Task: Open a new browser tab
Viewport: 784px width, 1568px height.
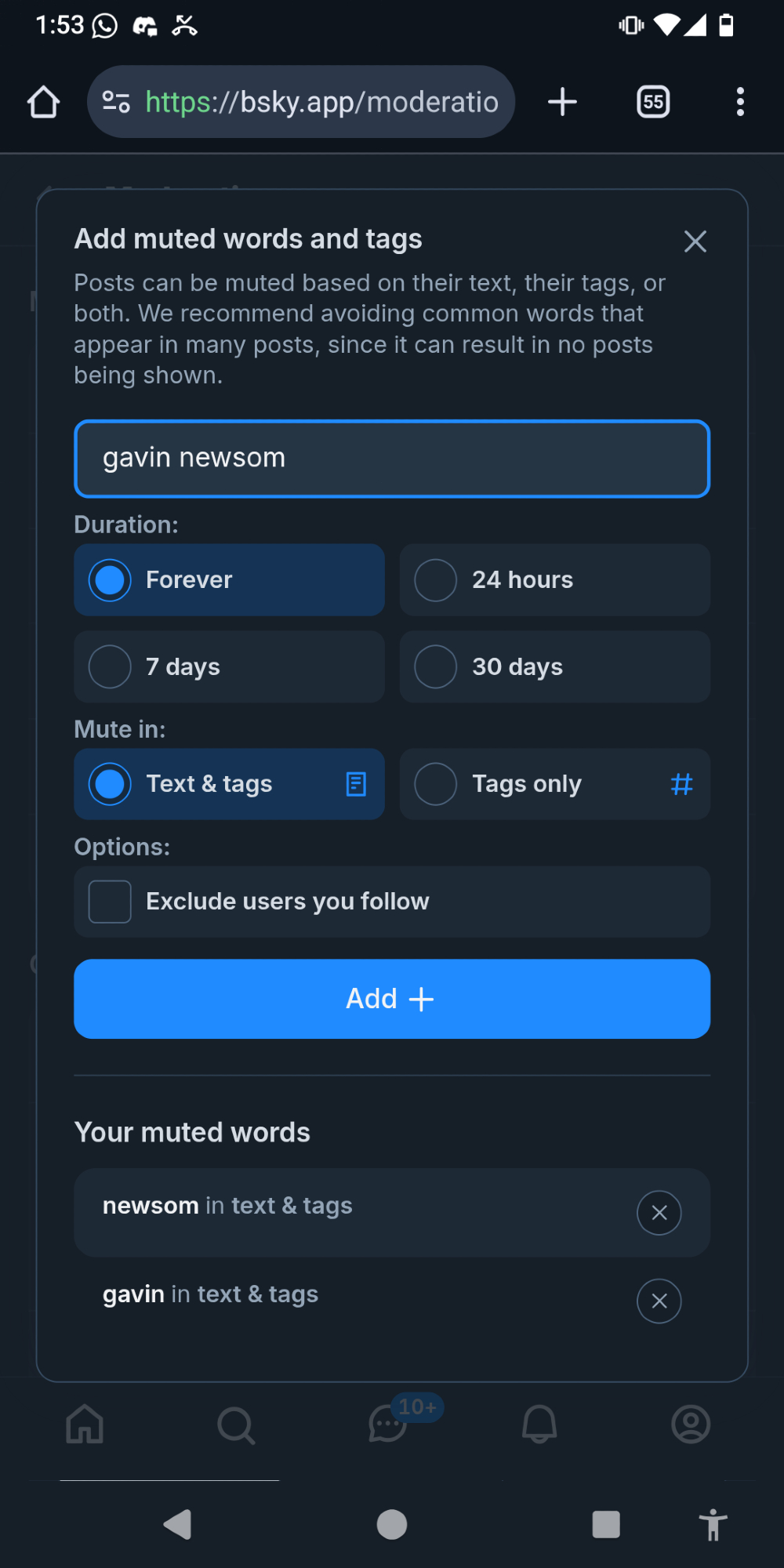Action: (x=562, y=102)
